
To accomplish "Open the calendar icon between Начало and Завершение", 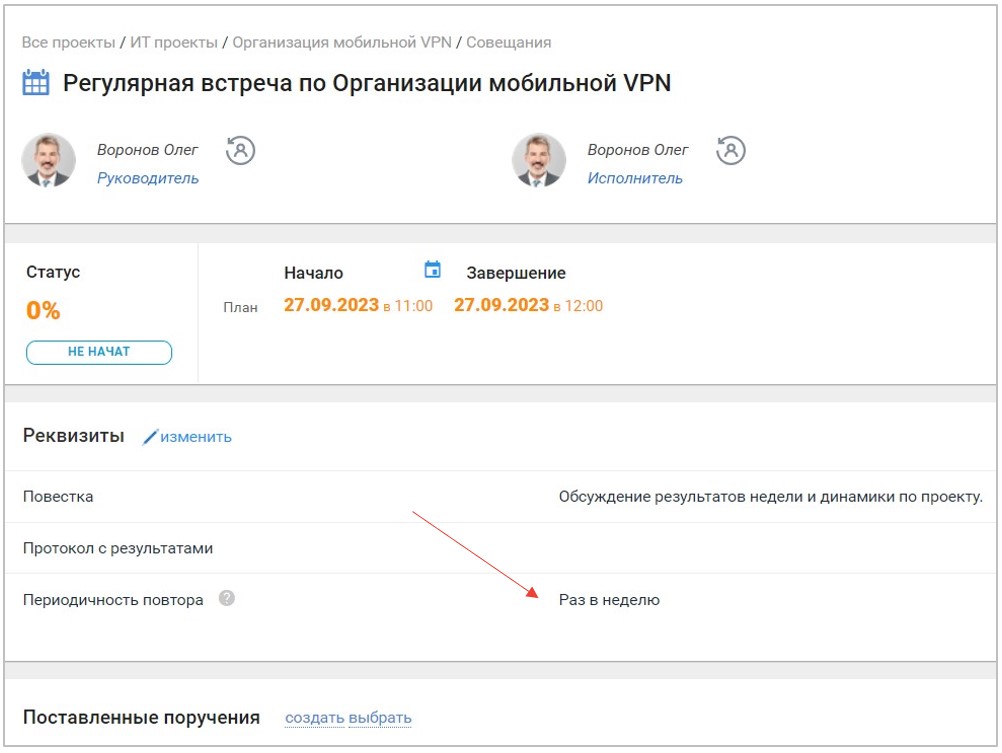I will pos(432,270).
